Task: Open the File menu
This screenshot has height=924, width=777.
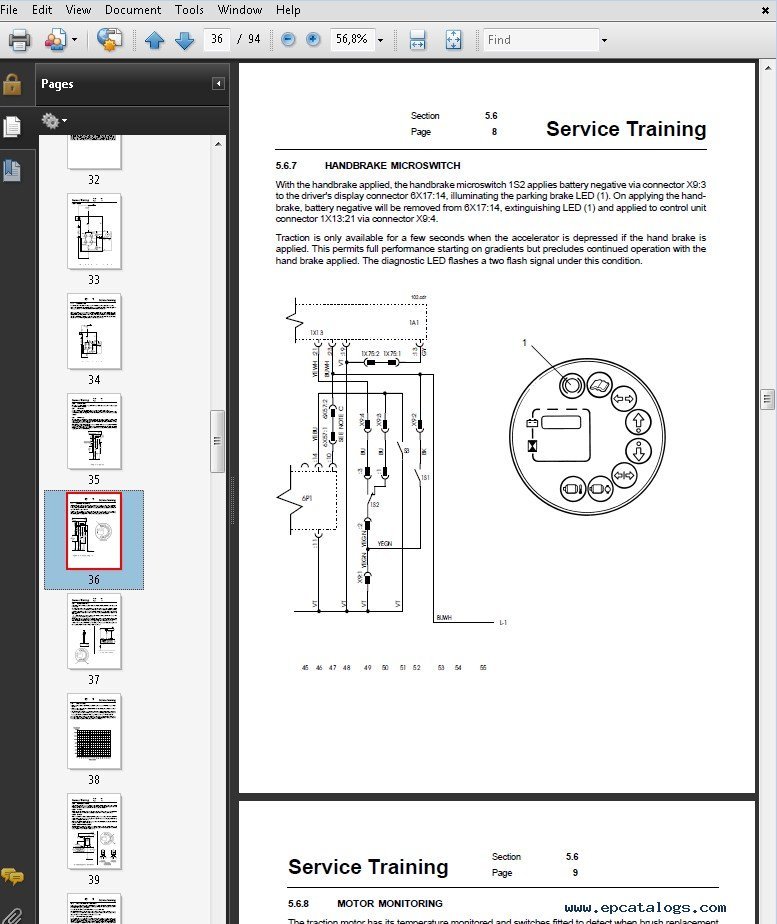Action: click(9, 10)
